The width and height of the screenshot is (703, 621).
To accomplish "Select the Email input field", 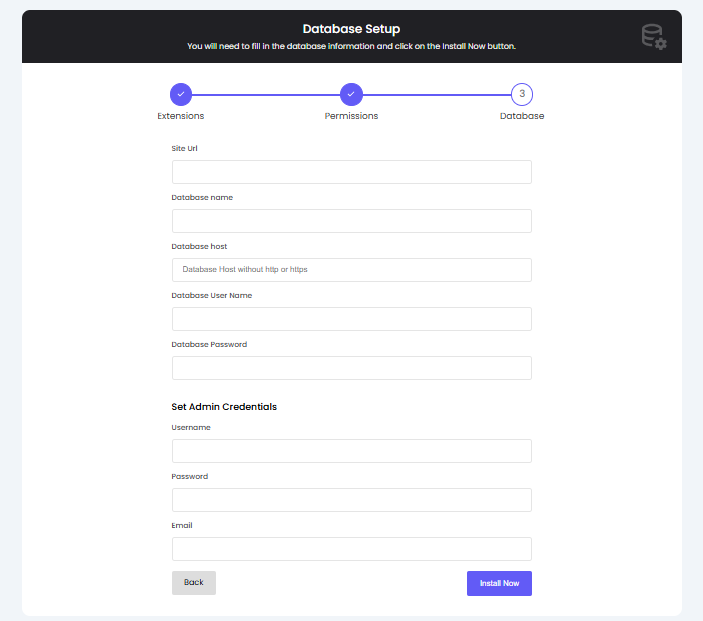I will tap(351, 549).
